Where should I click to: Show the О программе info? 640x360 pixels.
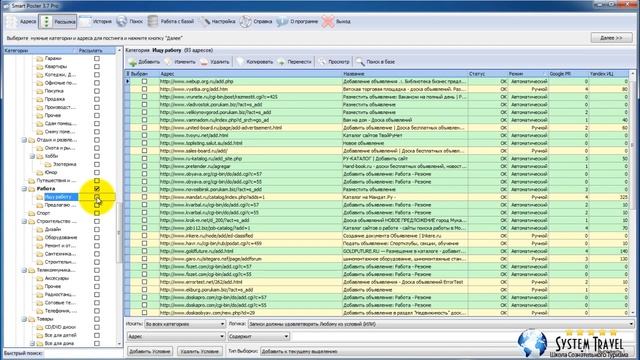(x=297, y=22)
